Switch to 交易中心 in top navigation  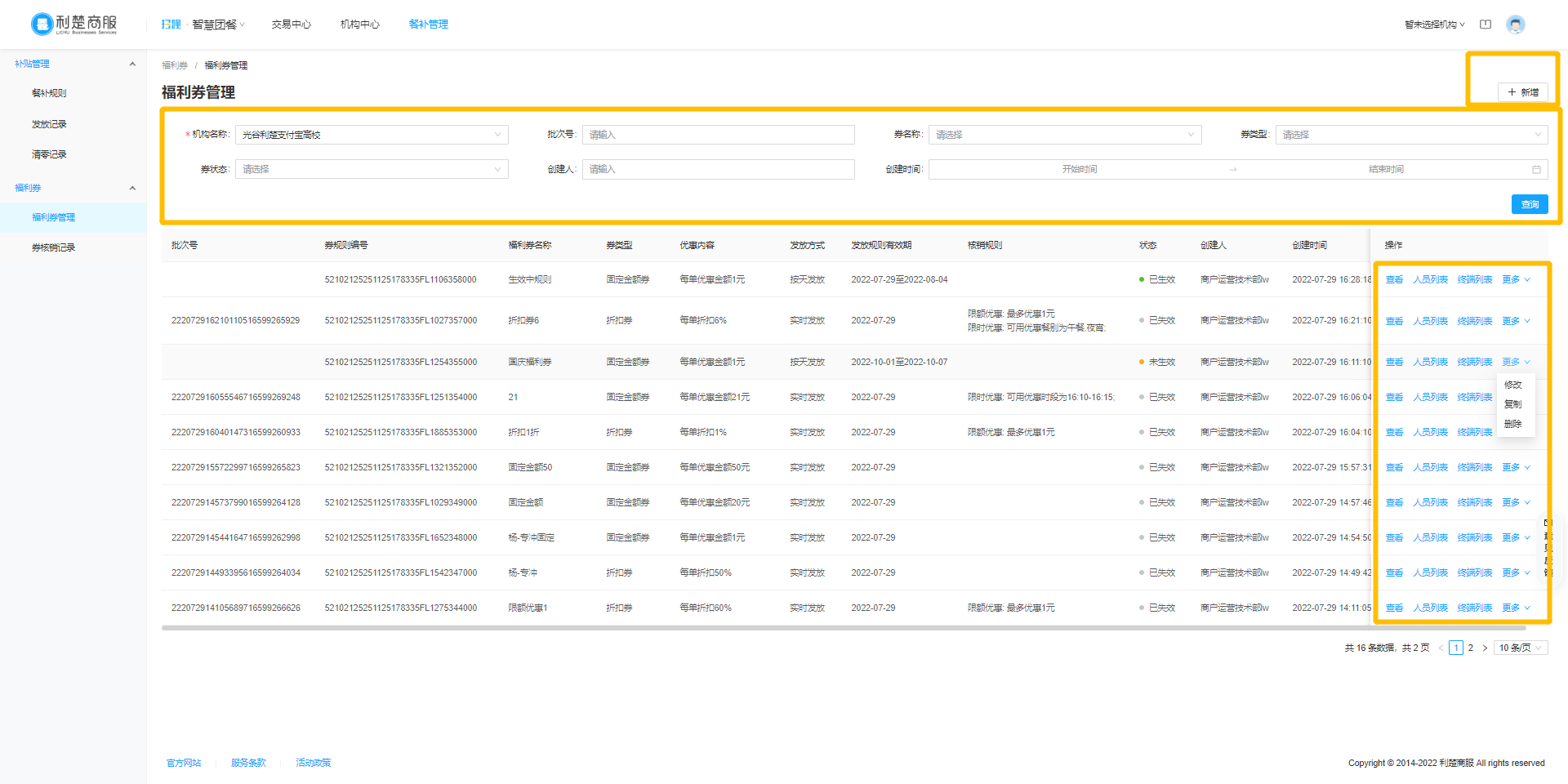click(292, 24)
